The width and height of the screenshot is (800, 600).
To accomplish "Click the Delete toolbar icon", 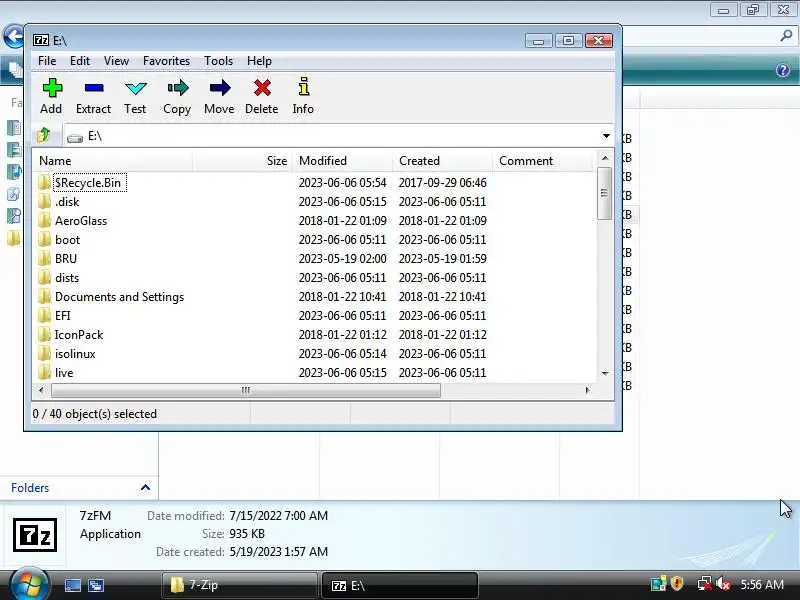I will (x=262, y=88).
